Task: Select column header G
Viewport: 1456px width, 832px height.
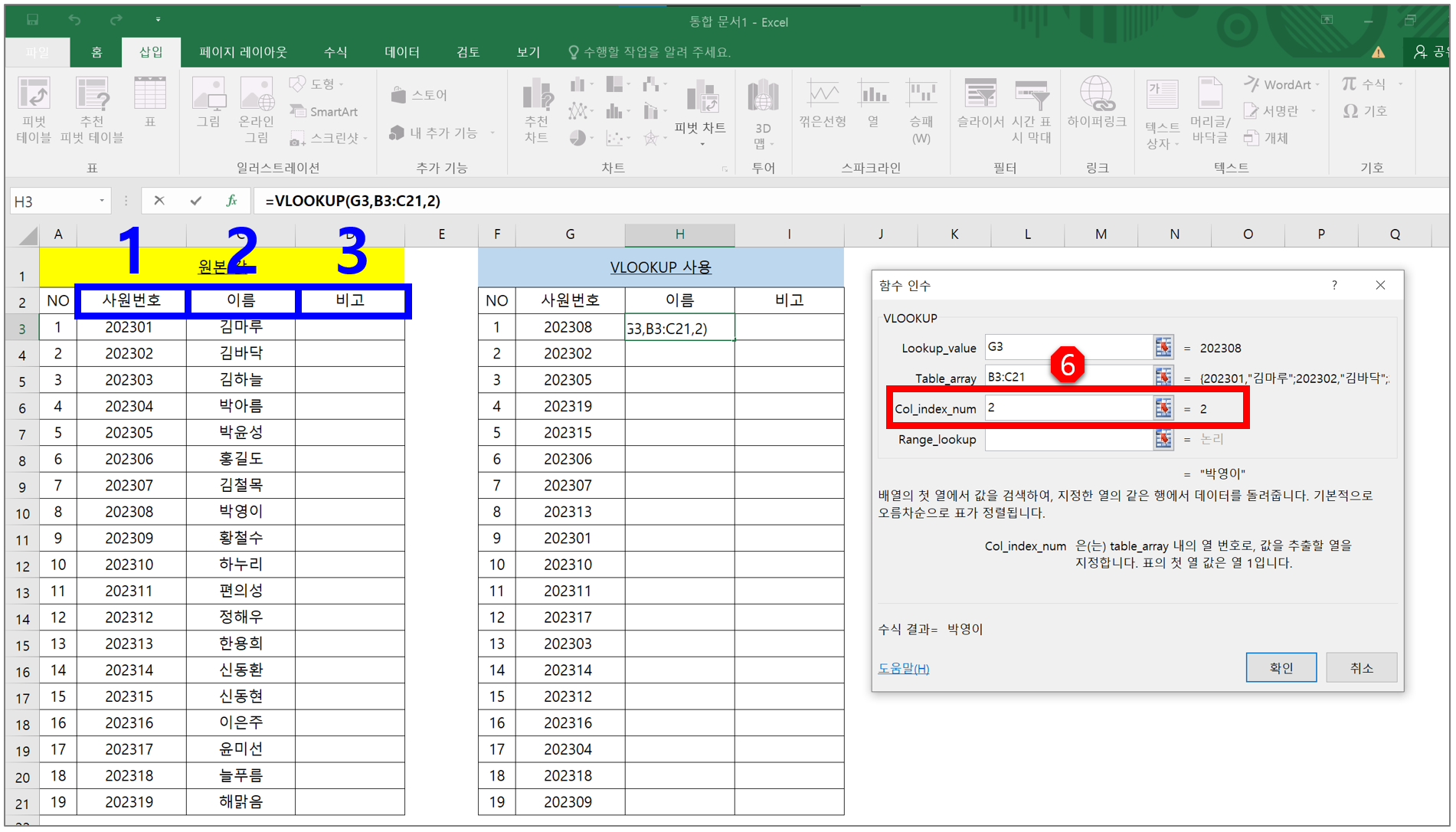Action: coord(570,234)
